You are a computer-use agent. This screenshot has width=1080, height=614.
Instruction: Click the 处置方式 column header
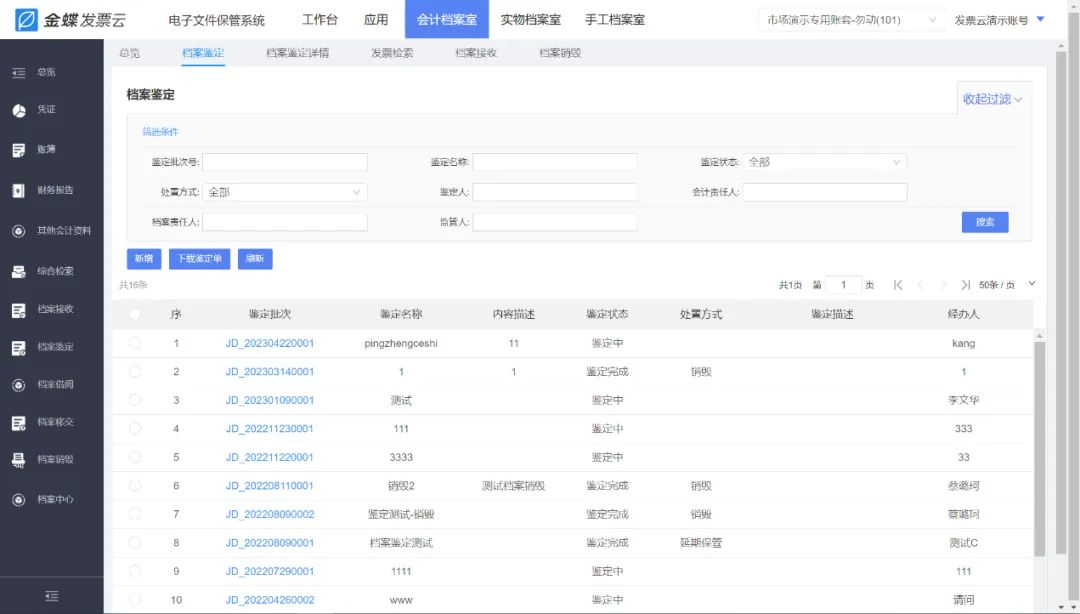pos(700,314)
